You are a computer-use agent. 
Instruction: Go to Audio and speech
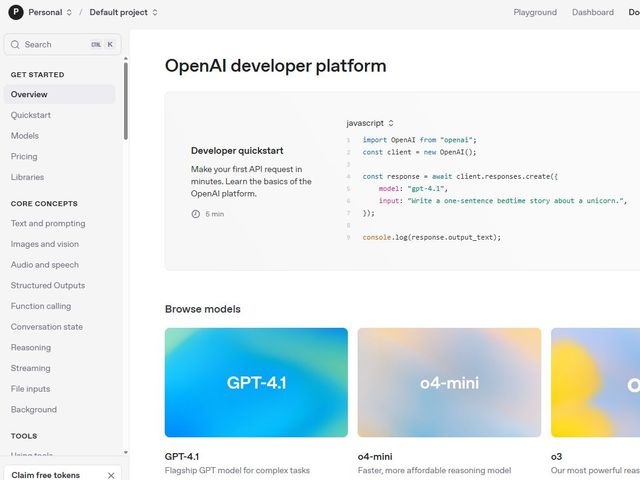point(45,264)
